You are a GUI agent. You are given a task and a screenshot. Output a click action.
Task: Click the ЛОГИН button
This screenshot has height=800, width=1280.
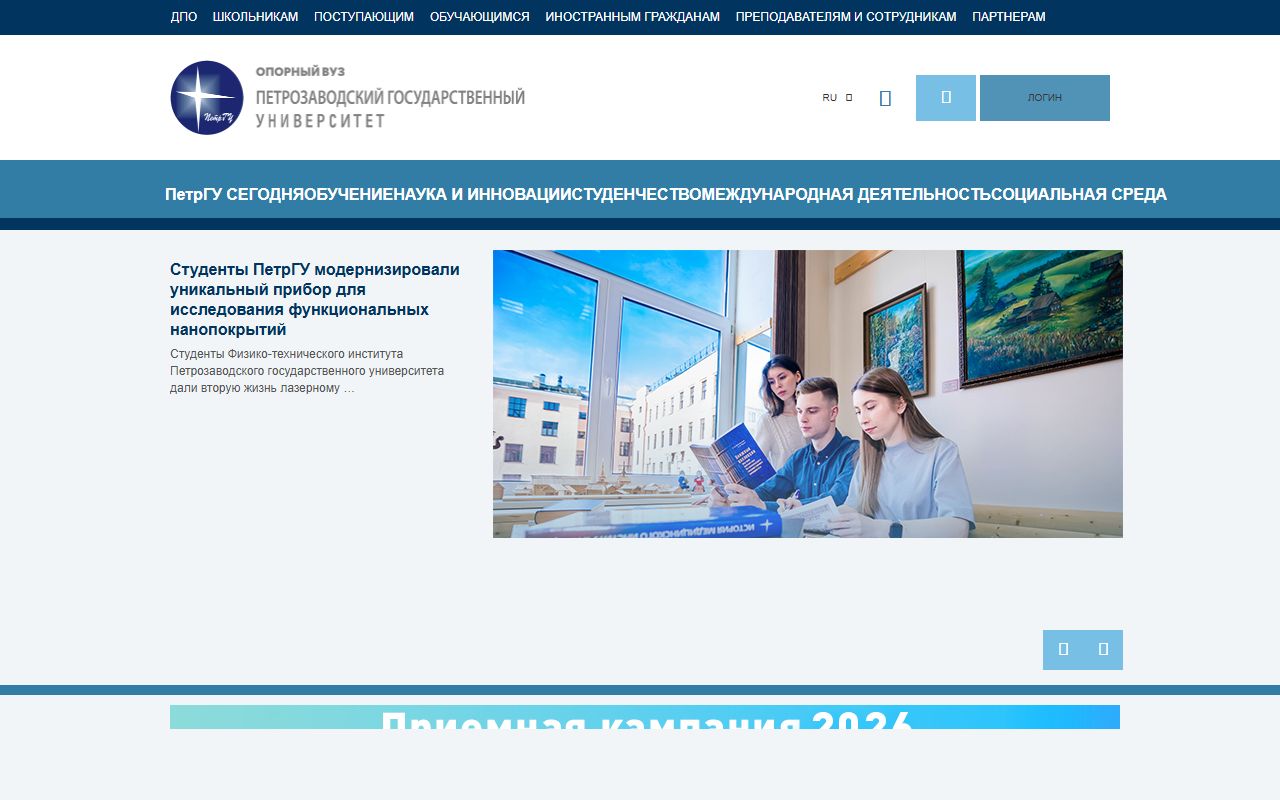1045,98
